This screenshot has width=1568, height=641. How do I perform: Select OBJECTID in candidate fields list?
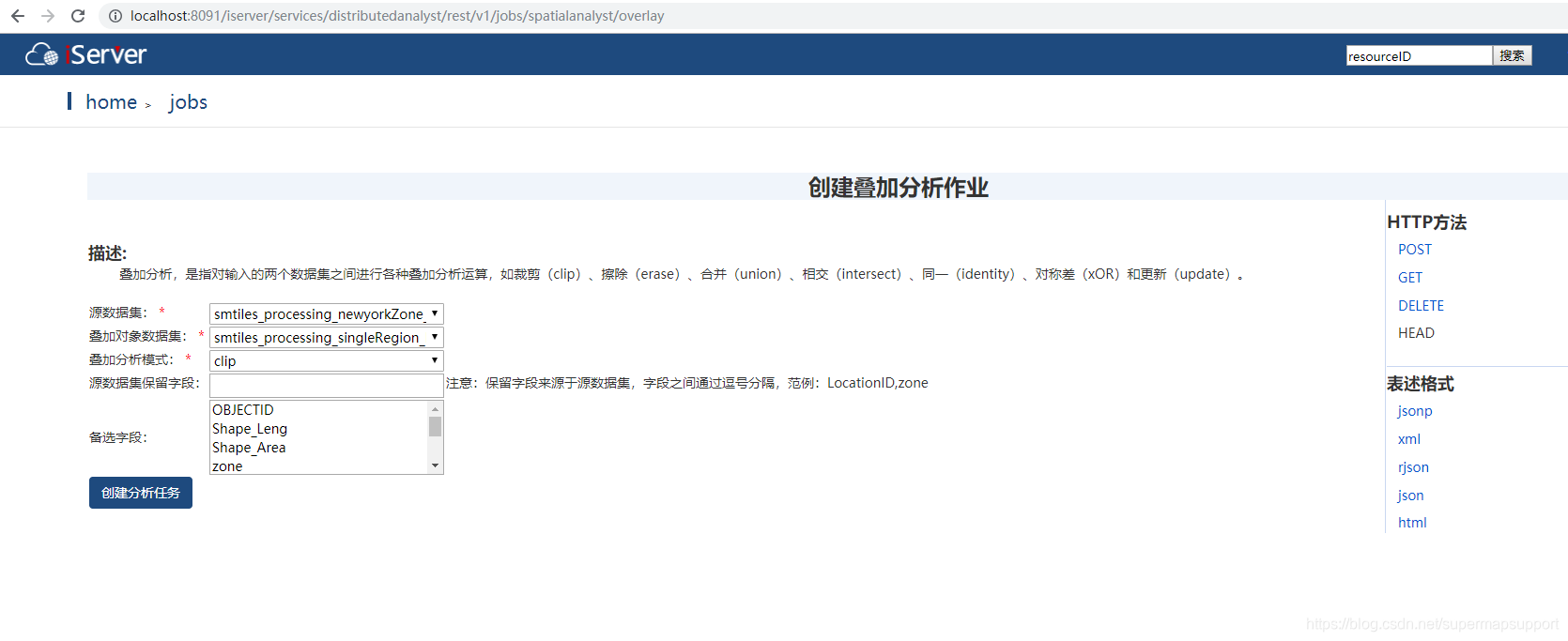tap(319, 410)
